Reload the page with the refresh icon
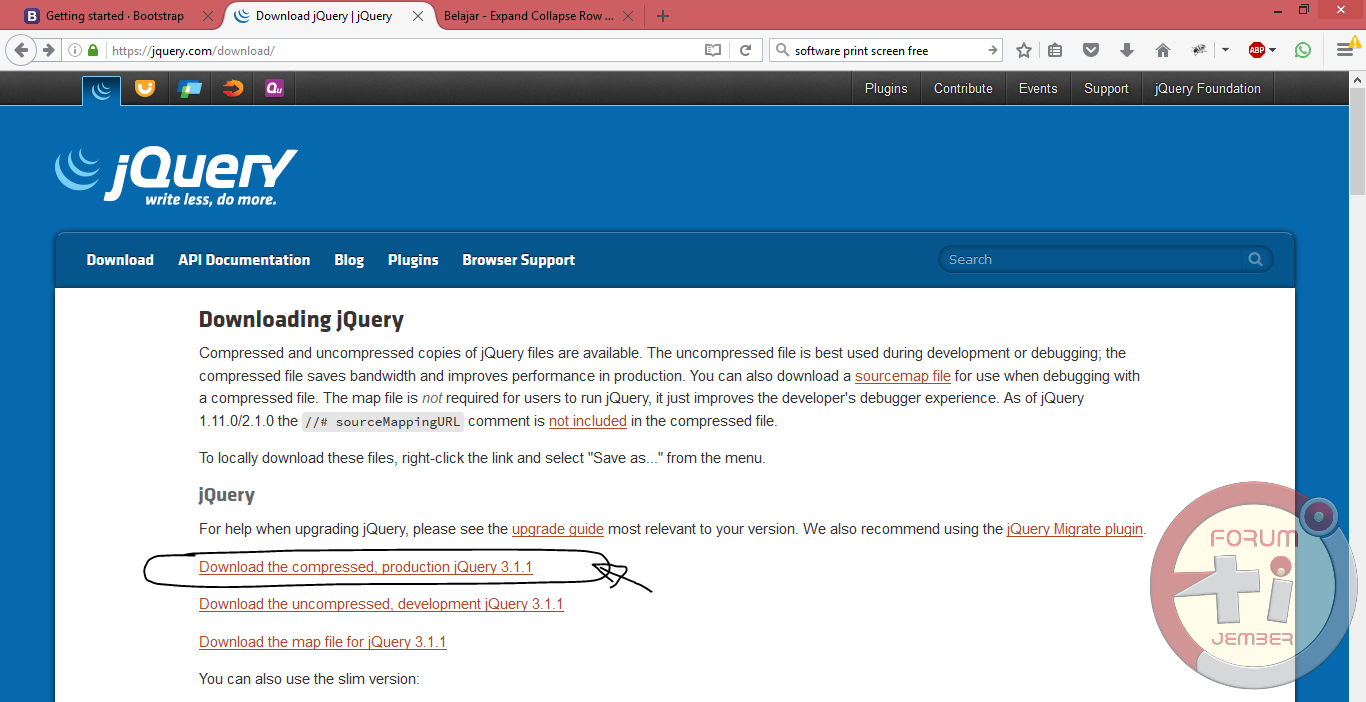 [x=745, y=50]
